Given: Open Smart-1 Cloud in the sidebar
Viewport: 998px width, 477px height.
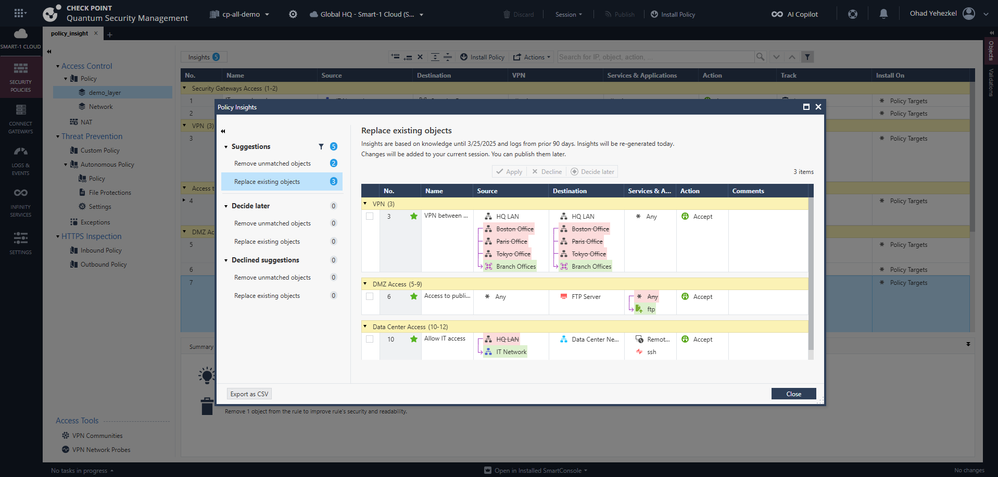Looking at the screenshot, I should point(20,38).
